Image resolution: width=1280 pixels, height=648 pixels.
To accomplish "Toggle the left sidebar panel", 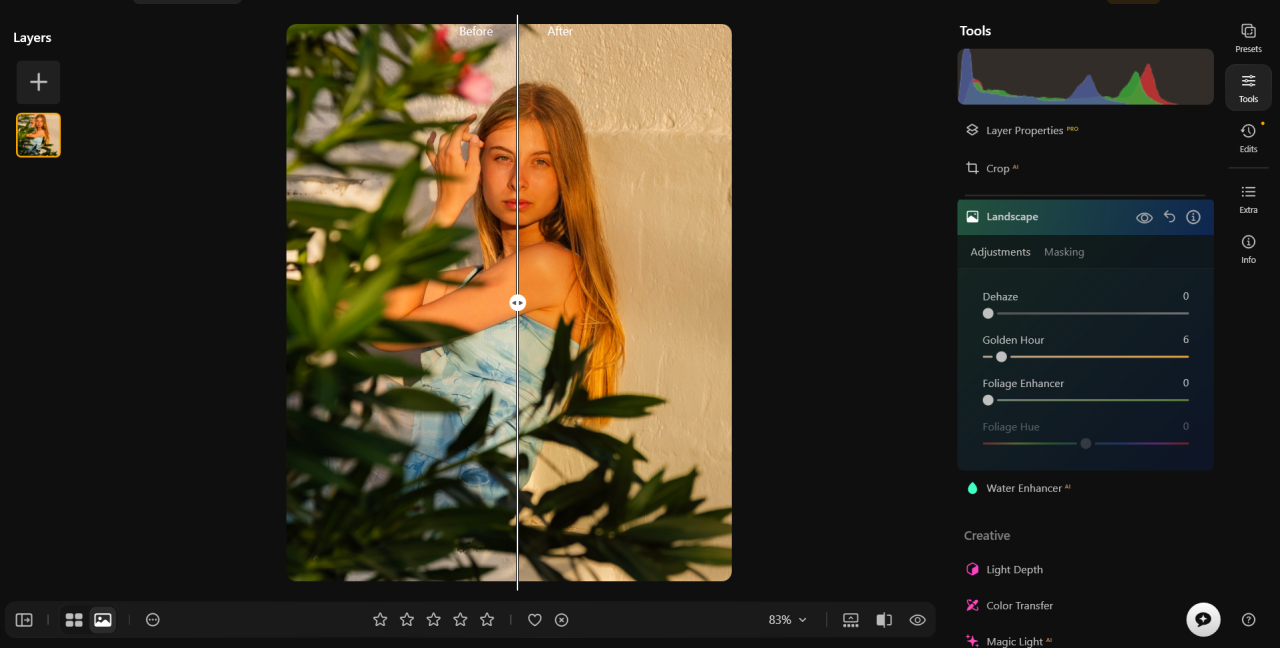I will point(24,620).
